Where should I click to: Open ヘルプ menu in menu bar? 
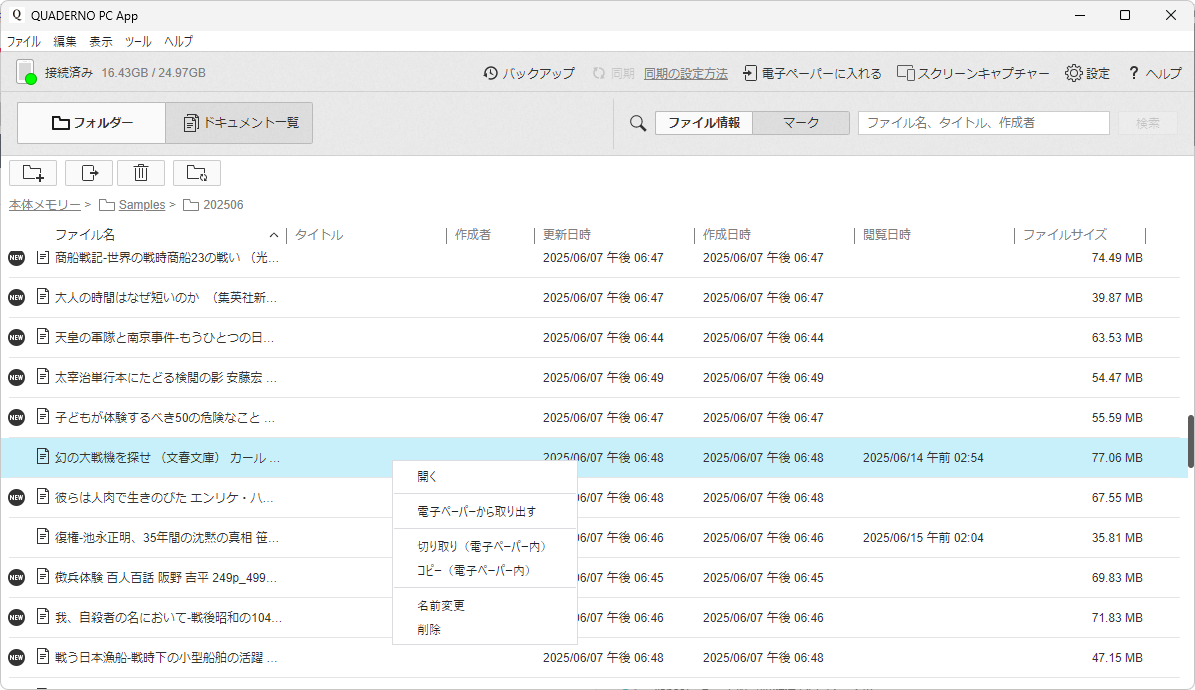pyautogui.click(x=178, y=41)
